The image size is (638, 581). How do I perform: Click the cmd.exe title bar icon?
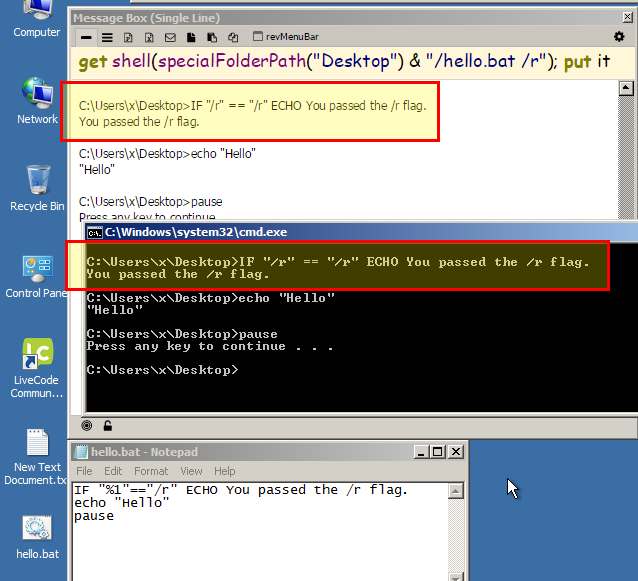94,233
